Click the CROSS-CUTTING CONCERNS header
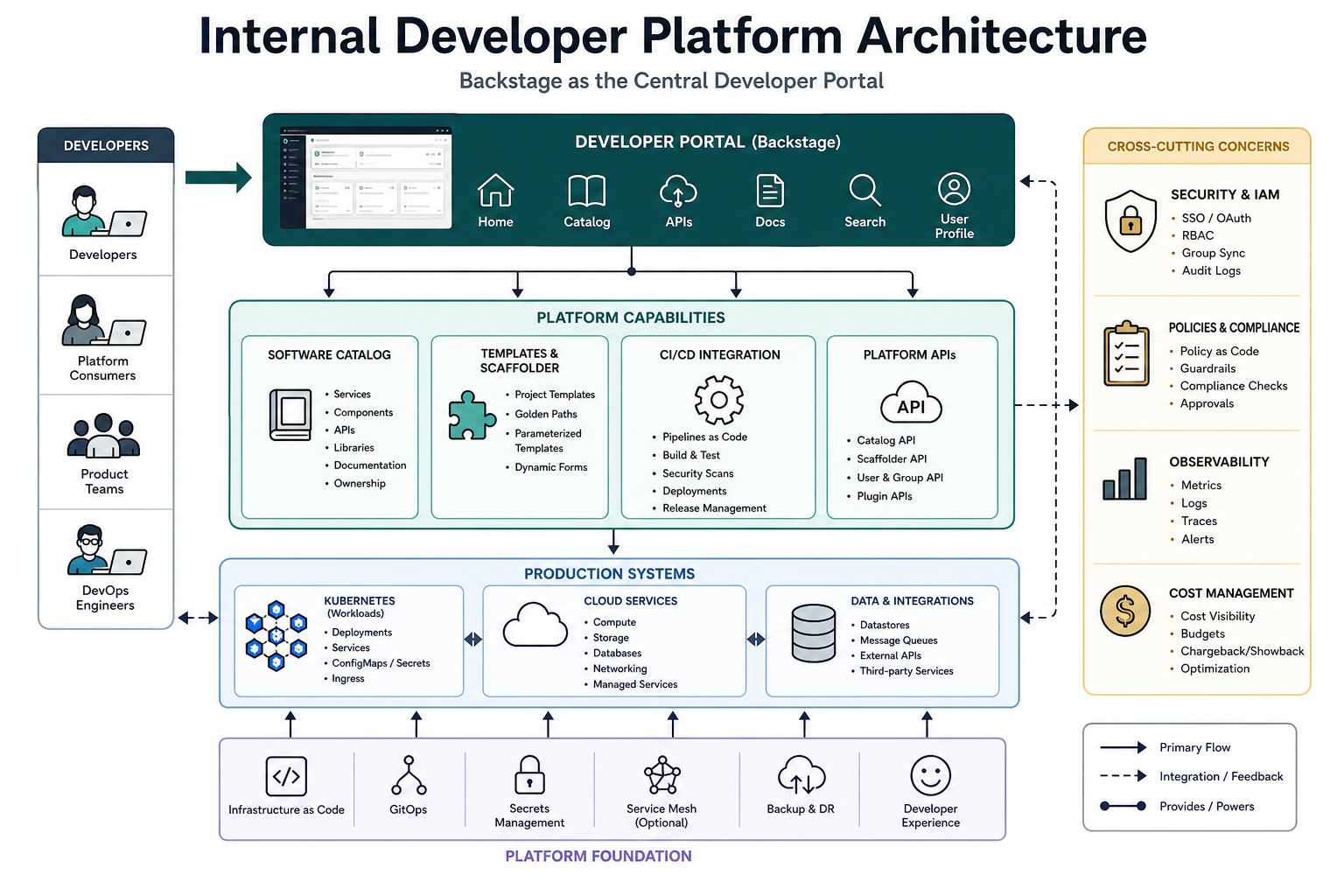Screen dimensions: 1344x896 (1198, 147)
